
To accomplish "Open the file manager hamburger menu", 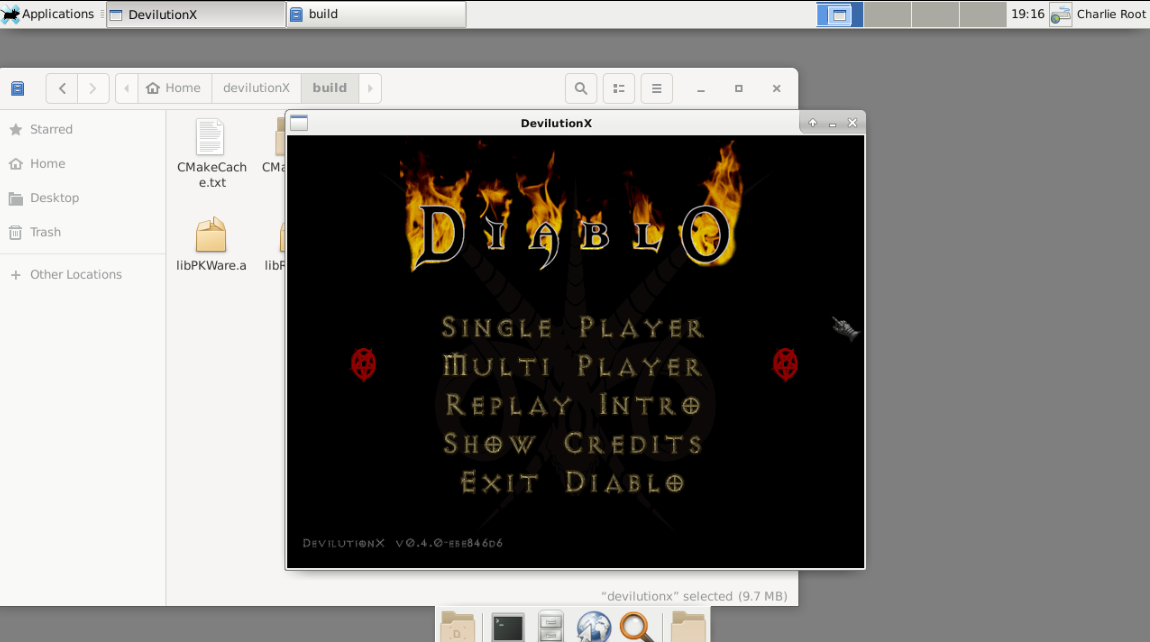I will coord(656,88).
